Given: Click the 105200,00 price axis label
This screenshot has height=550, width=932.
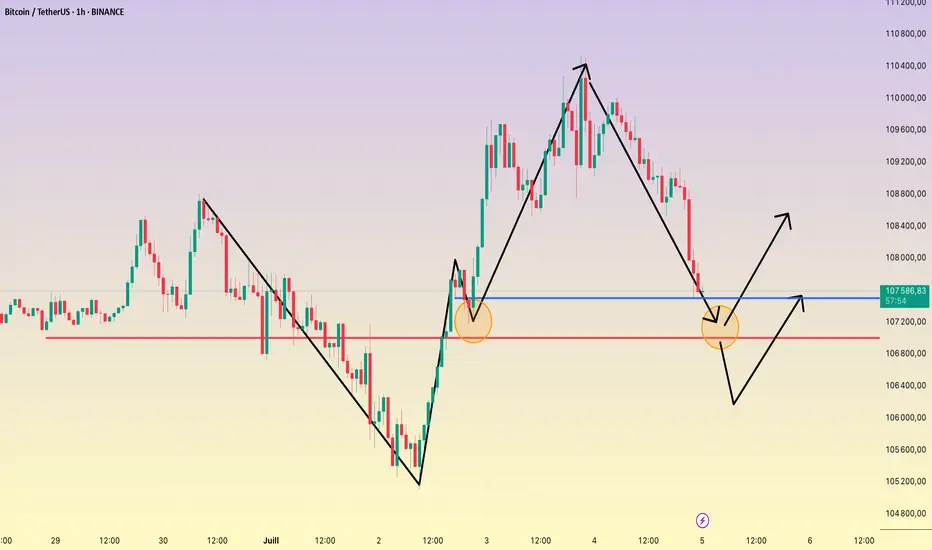Looking at the screenshot, I should click(x=905, y=482).
